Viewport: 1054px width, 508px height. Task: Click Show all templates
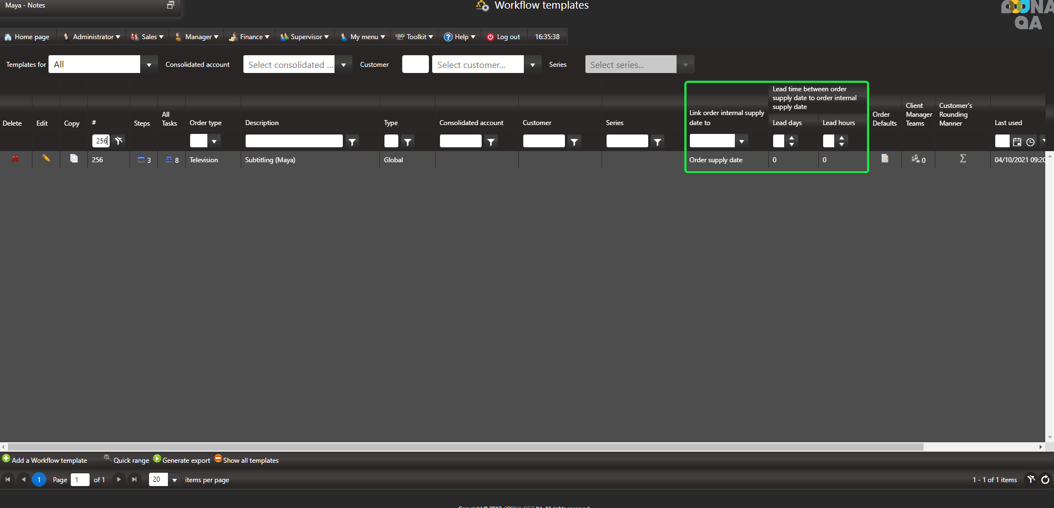point(246,460)
